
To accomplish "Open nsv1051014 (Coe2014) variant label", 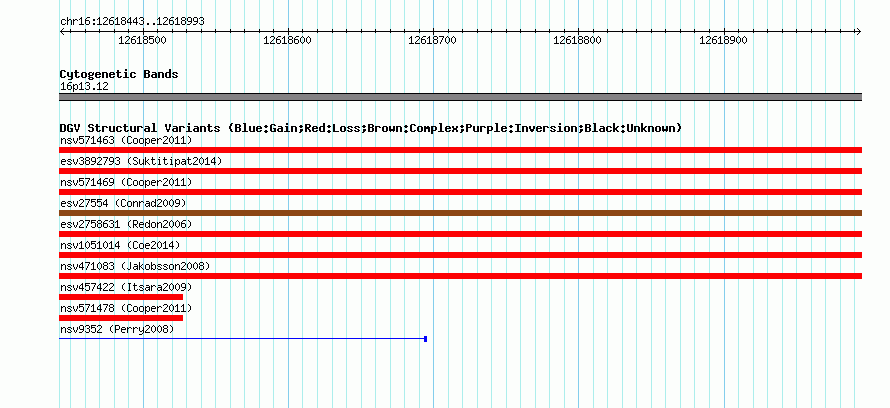I will coord(120,245).
